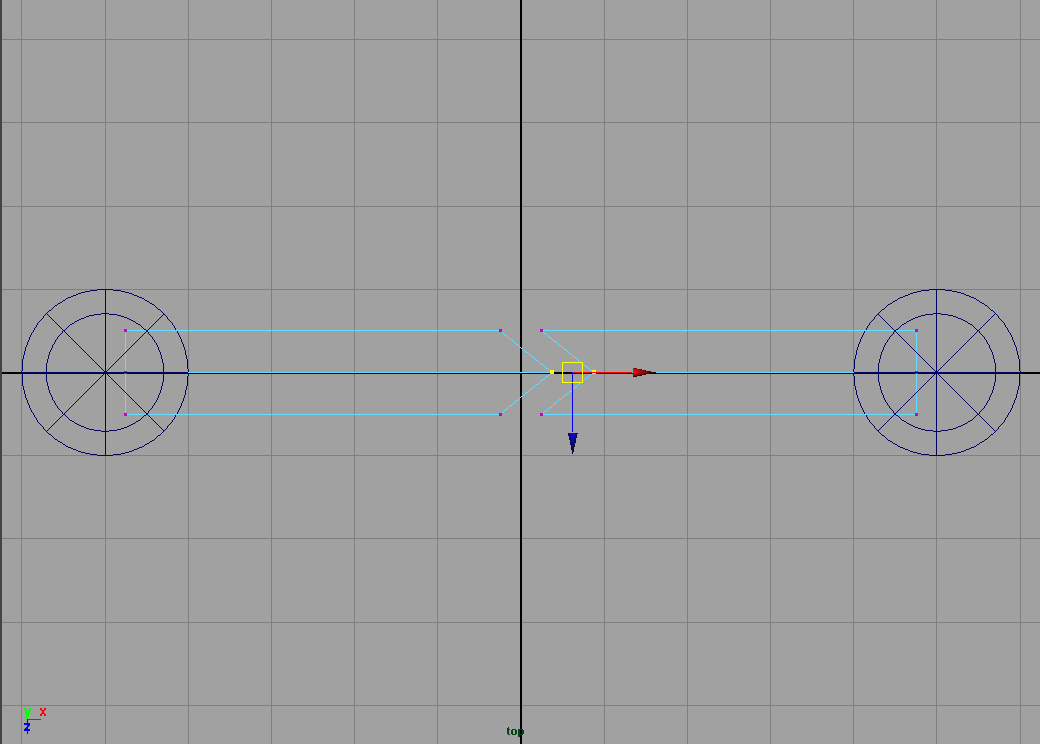Select the magenta vertex at the left shape's upper-left corner
Image resolution: width=1040 pixels, height=744 pixels.
125,330
